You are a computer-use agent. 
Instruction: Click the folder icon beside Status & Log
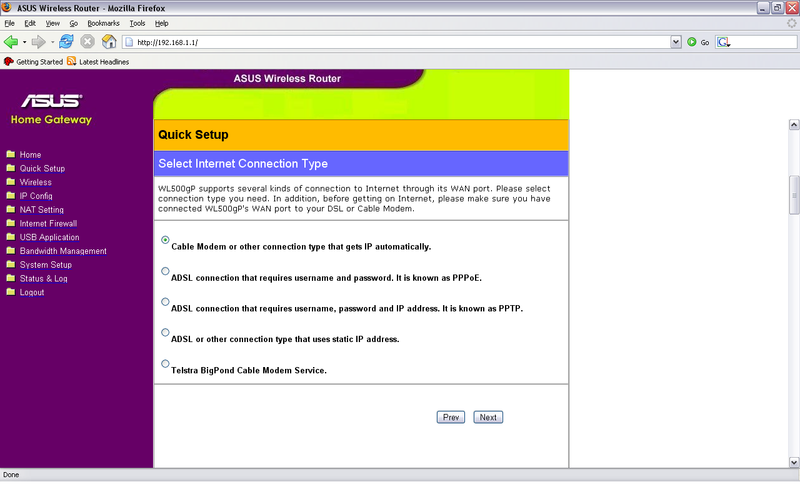click(x=11, y=278)
